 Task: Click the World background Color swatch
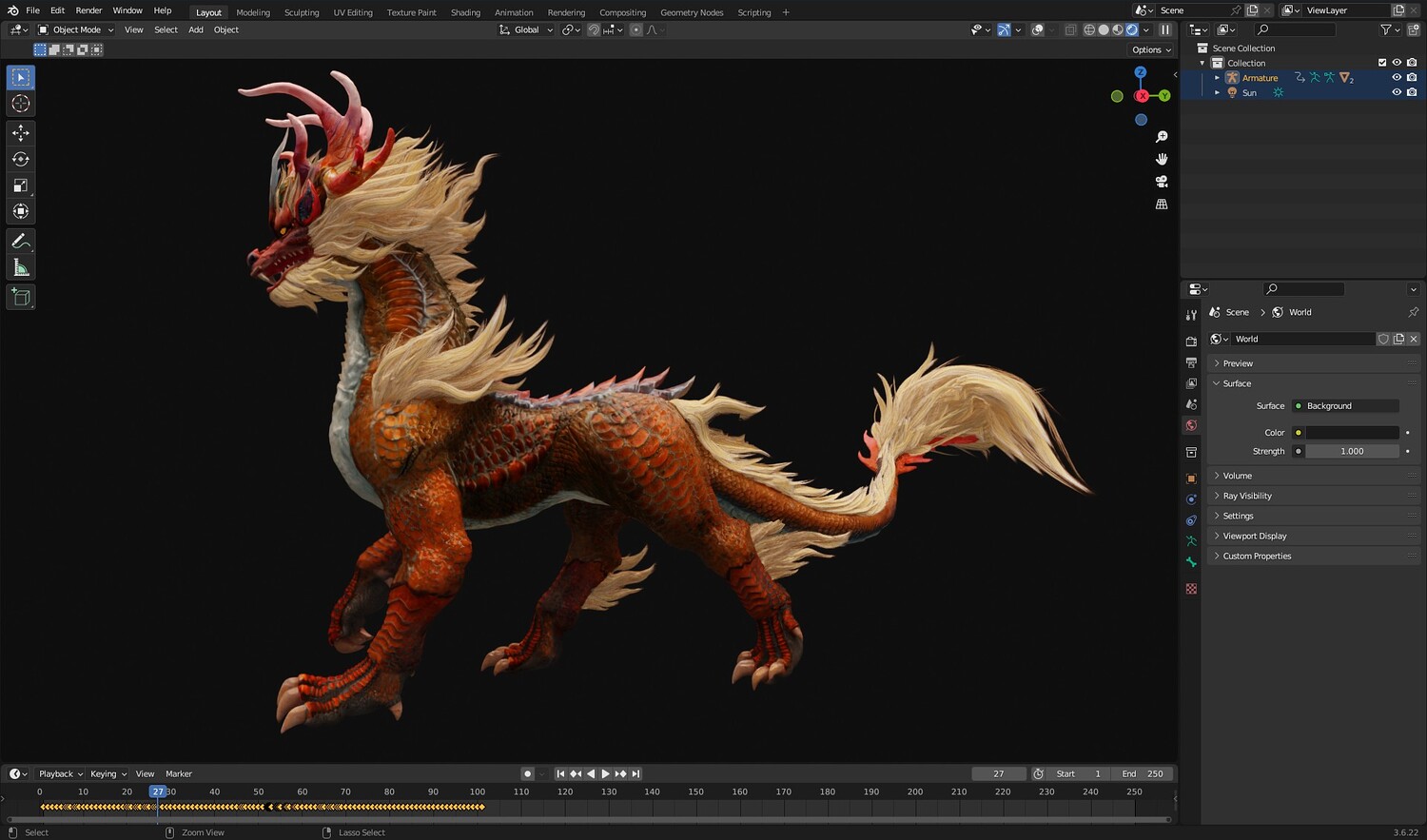click(x=1351, y=433)
